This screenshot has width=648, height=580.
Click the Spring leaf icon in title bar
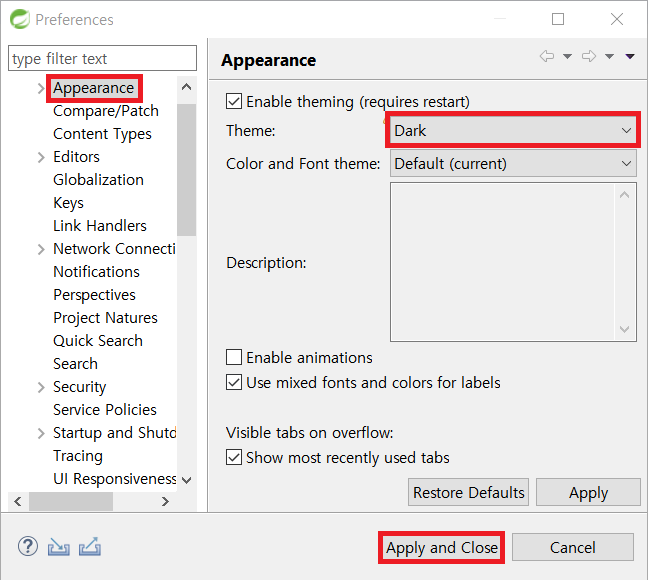point(20,19)
